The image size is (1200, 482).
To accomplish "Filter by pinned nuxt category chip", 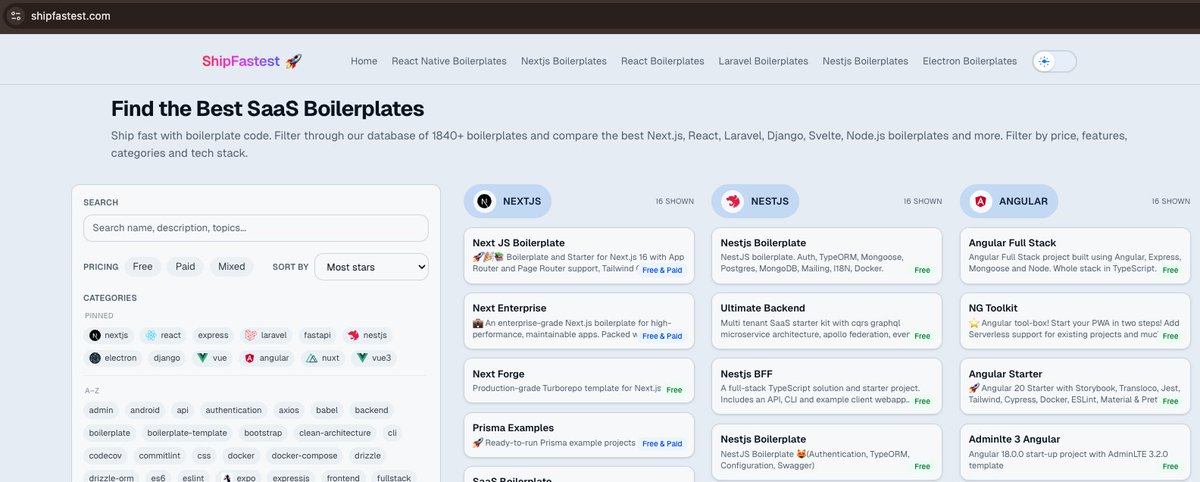I will pyautogui.click(x=325, y=357).
